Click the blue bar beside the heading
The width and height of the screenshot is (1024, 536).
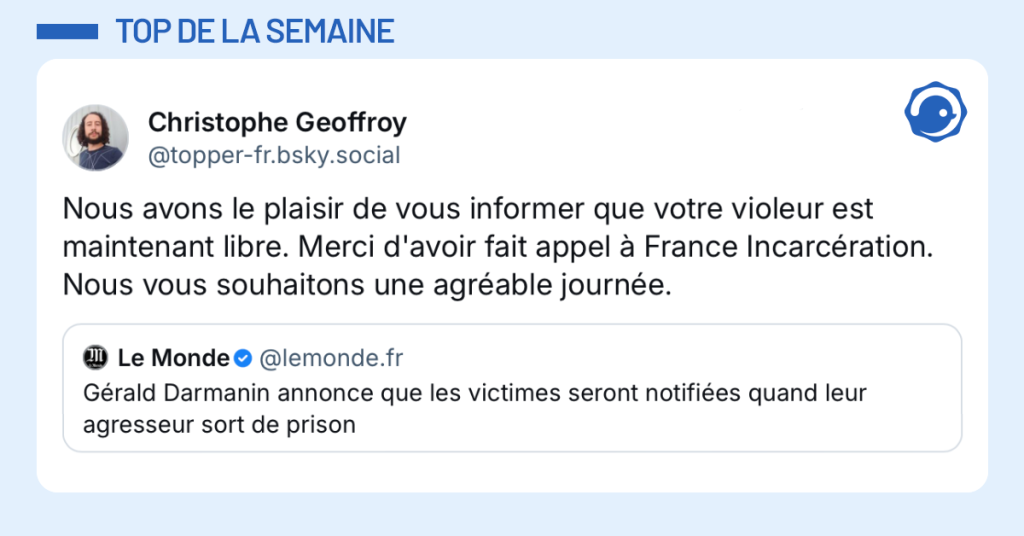pos(67,32)
